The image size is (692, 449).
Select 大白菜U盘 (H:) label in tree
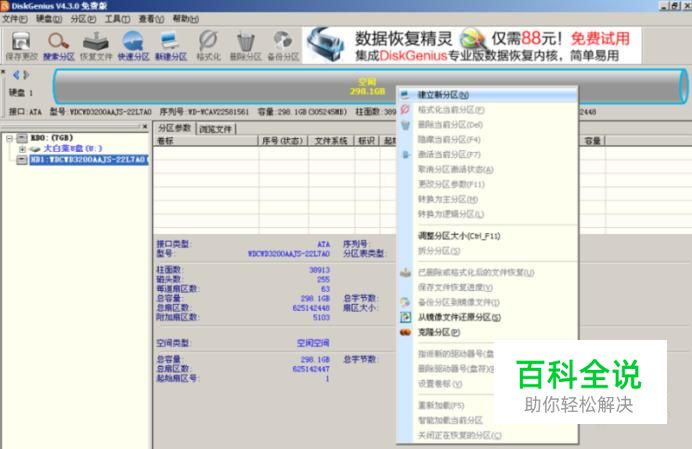pyautogui.click(x=72, y=149)
